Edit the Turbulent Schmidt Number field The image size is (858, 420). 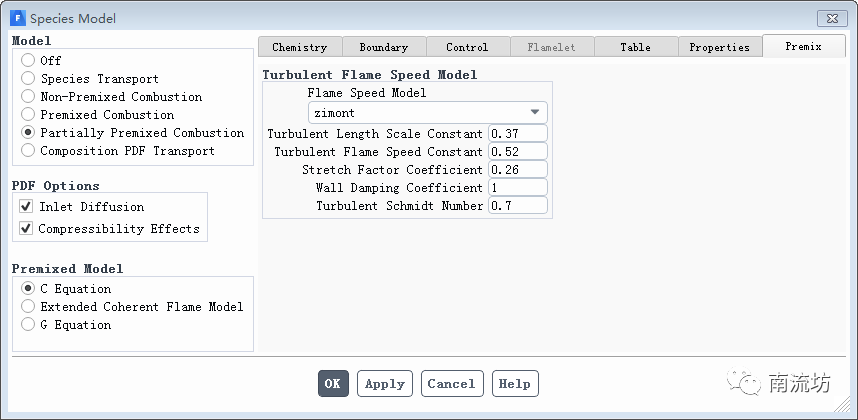pos(517,206)
